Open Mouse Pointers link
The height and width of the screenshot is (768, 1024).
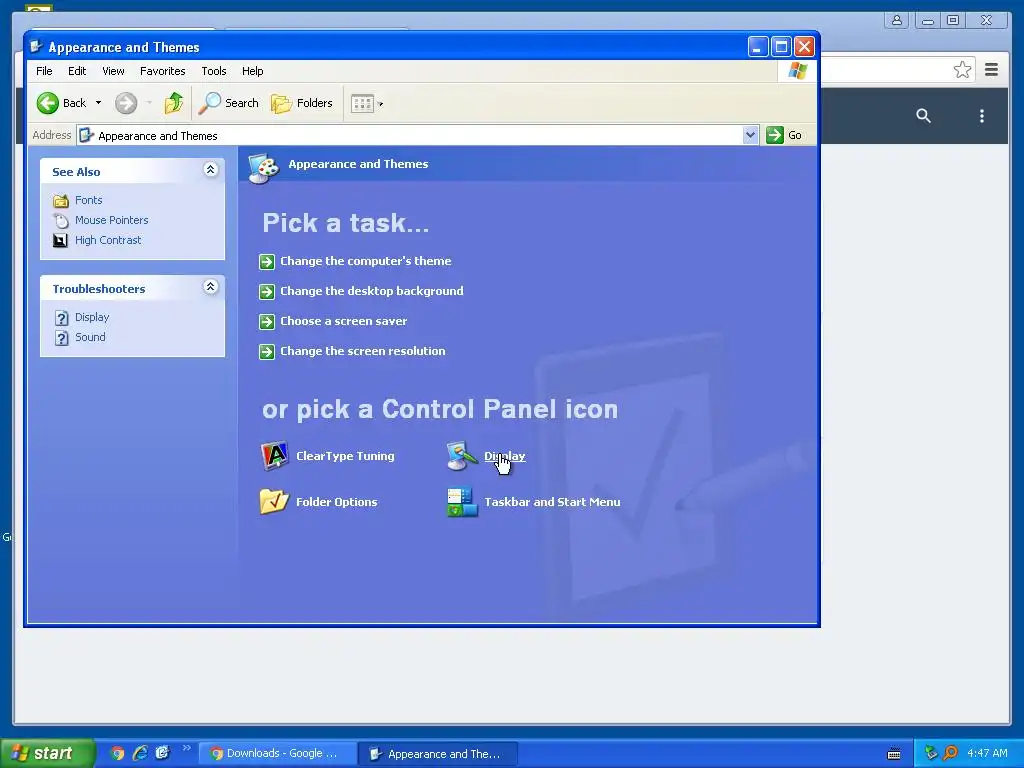(x=112, y=220)
